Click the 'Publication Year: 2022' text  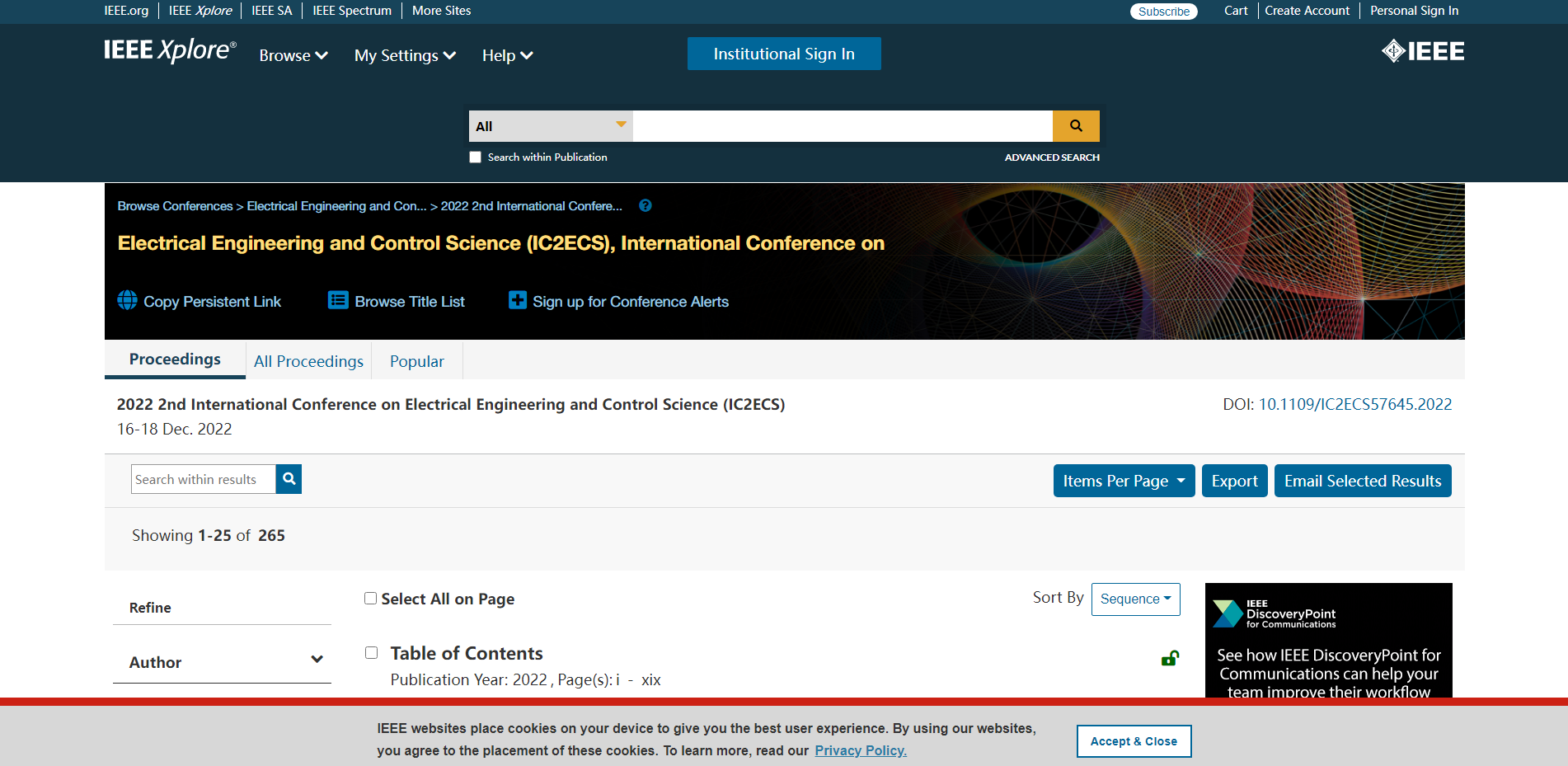[x=469, y=679]
